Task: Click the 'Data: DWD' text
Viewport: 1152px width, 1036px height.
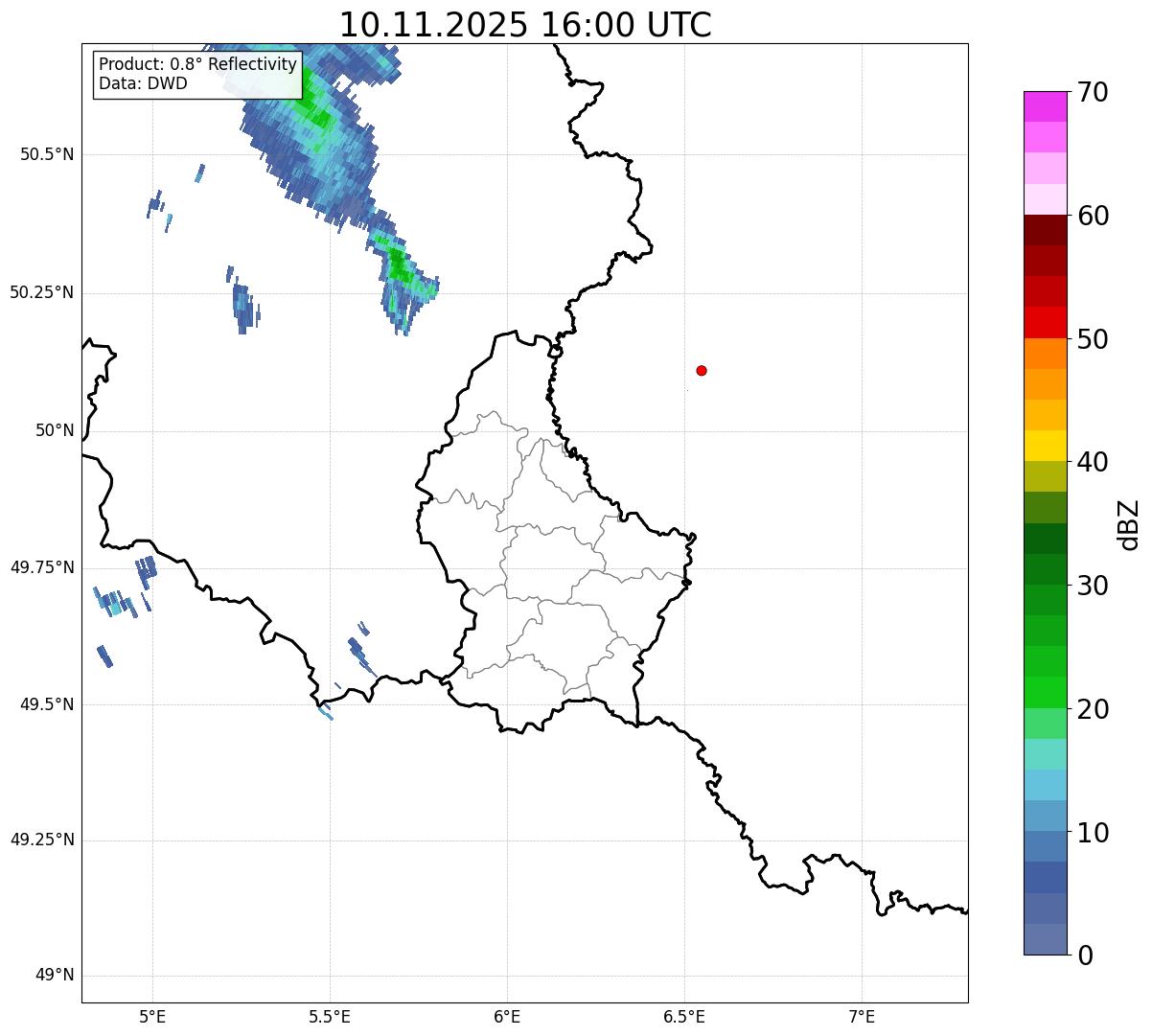Action: click(x=143, y=83)
